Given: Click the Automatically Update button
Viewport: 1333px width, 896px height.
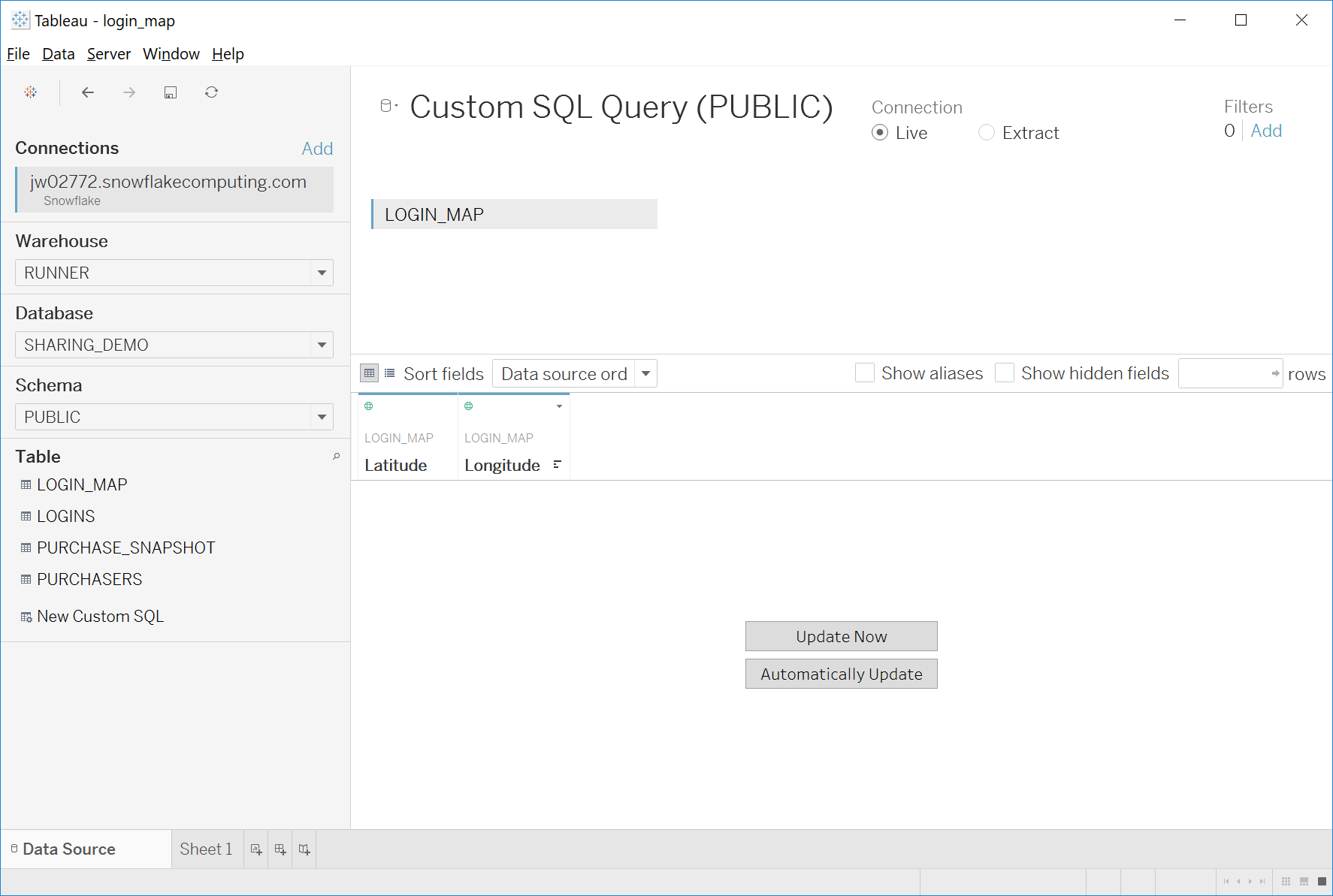Looking at the screenshot, I should (x=842, y=674).
